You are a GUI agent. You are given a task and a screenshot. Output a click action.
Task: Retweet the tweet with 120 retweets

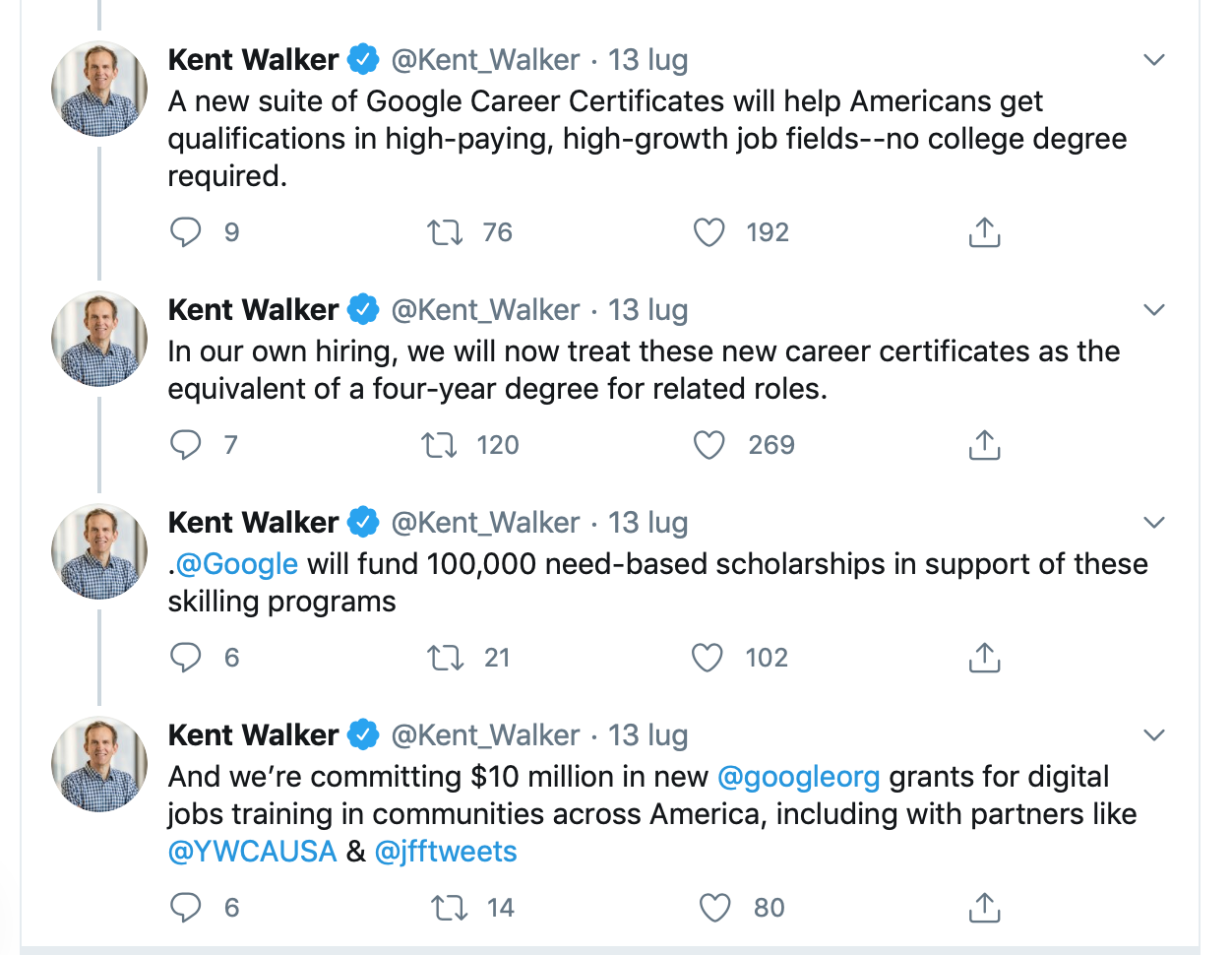click(x=440, y=445)
